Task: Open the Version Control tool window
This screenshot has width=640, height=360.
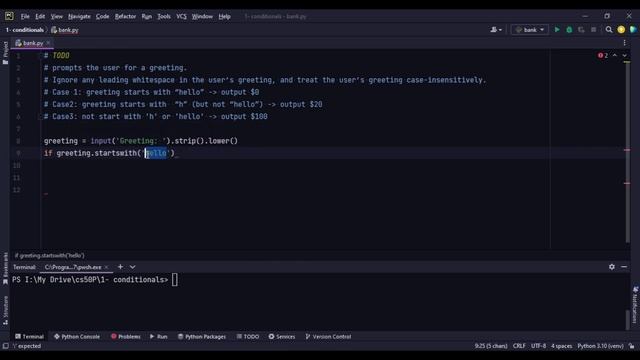Action: [x=328, y=337]
